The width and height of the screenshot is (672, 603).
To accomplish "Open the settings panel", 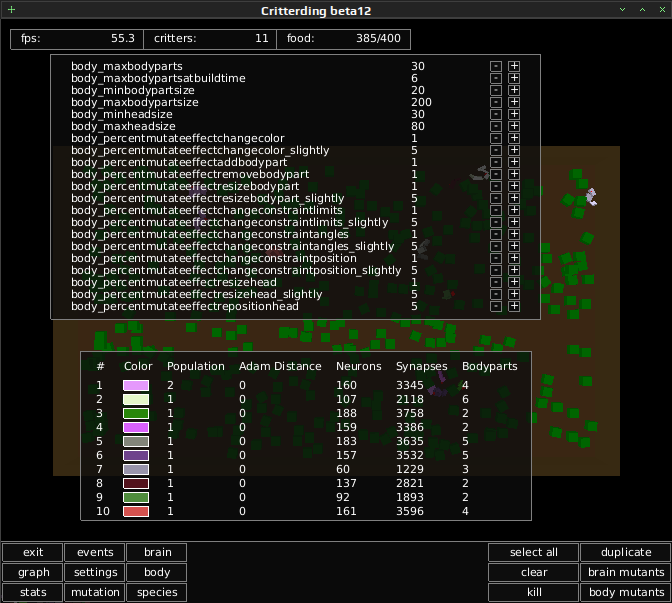I will coord(95,572).
